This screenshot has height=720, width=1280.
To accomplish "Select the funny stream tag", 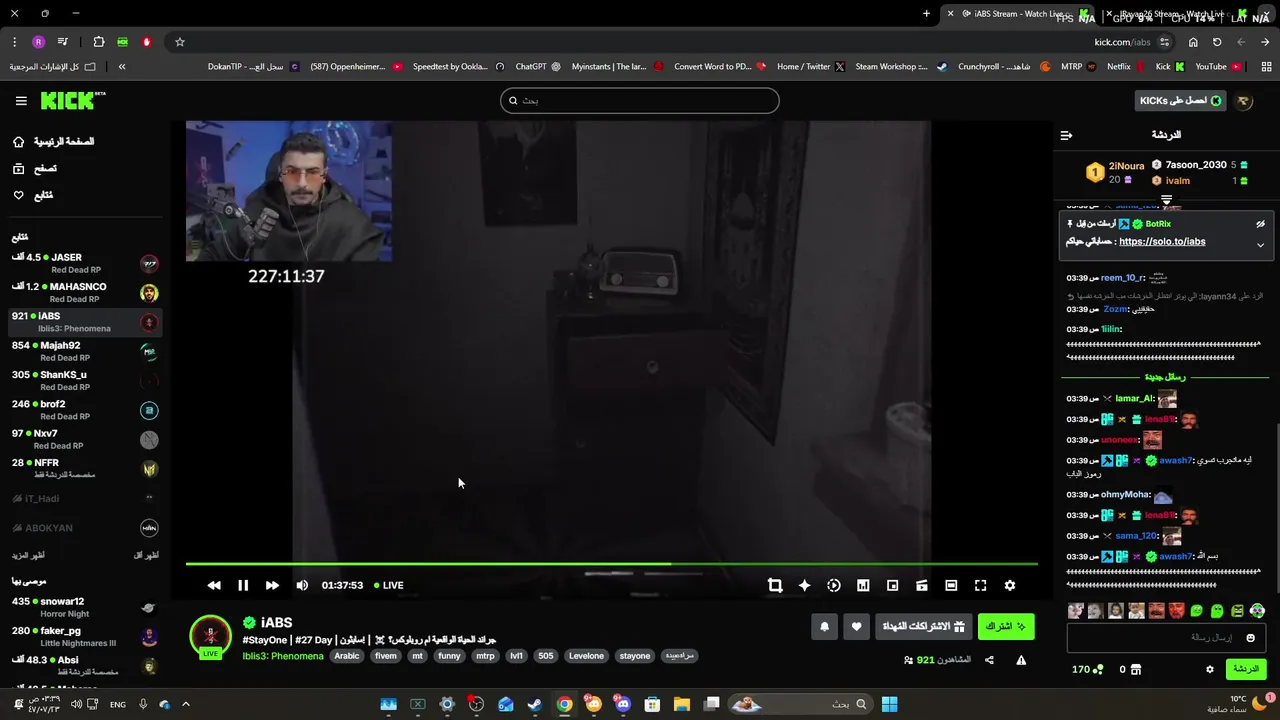I will pos(449,656).
